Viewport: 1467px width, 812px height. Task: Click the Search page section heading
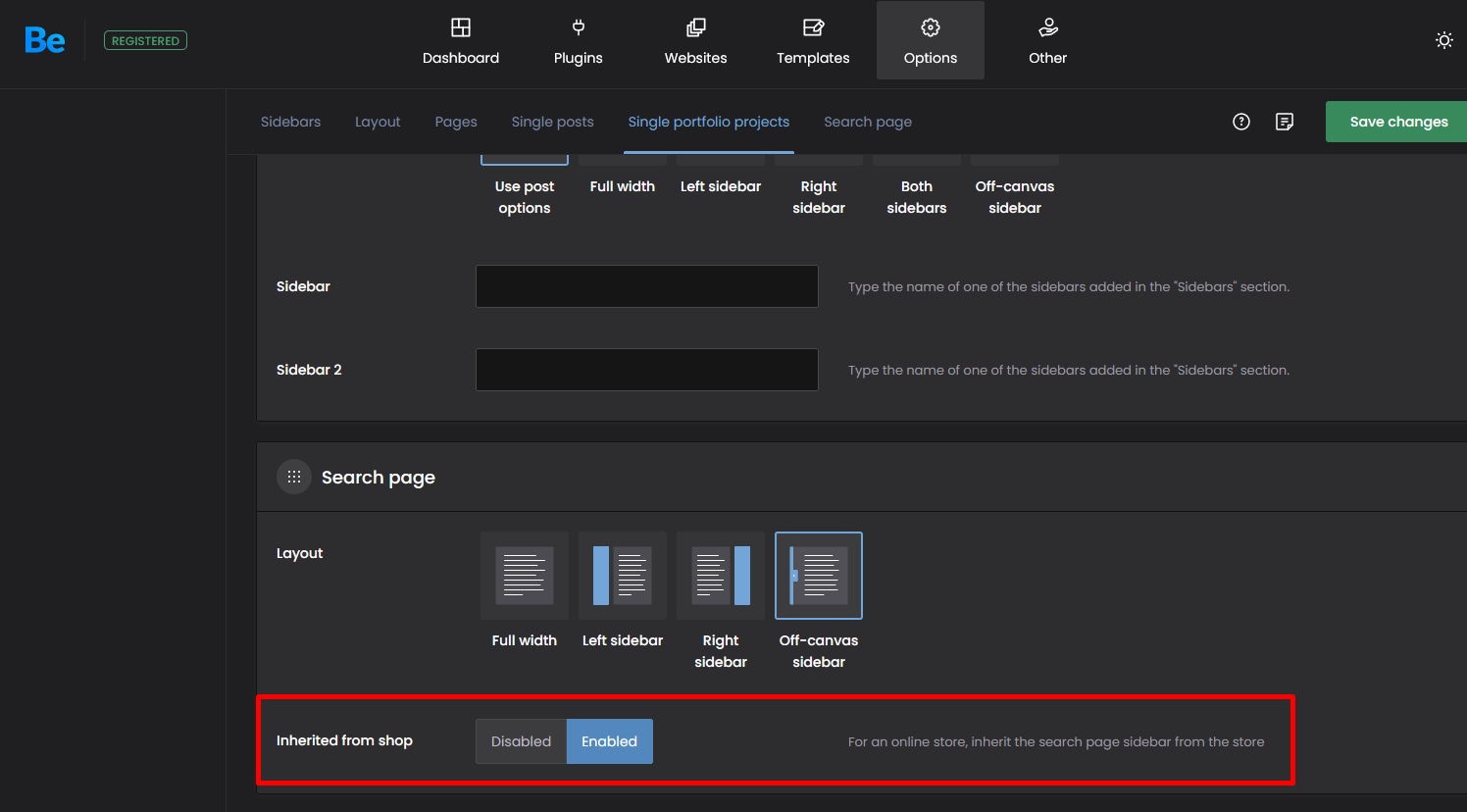point(379,478)
